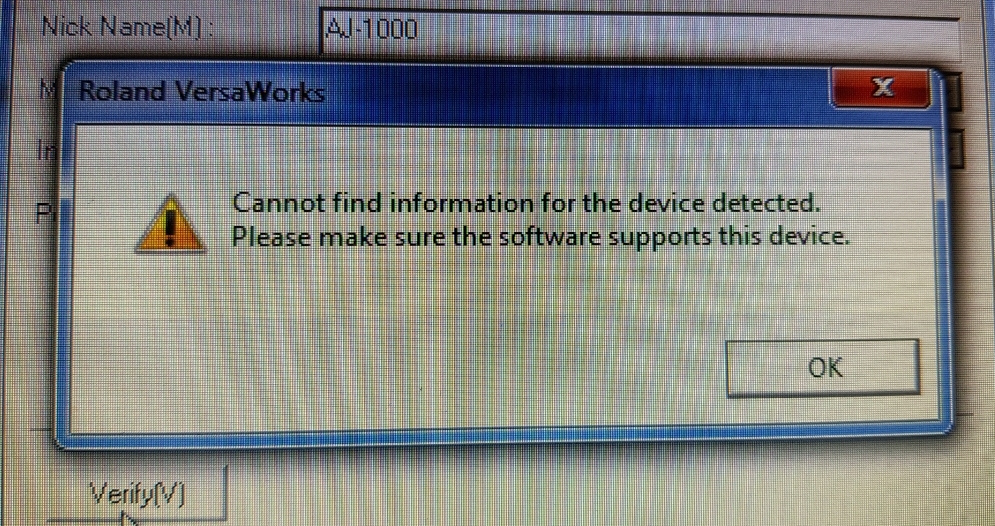Click the Verify[V] button
The height and width of the screenshot is (526, 995).
click(x=139, y=494)
